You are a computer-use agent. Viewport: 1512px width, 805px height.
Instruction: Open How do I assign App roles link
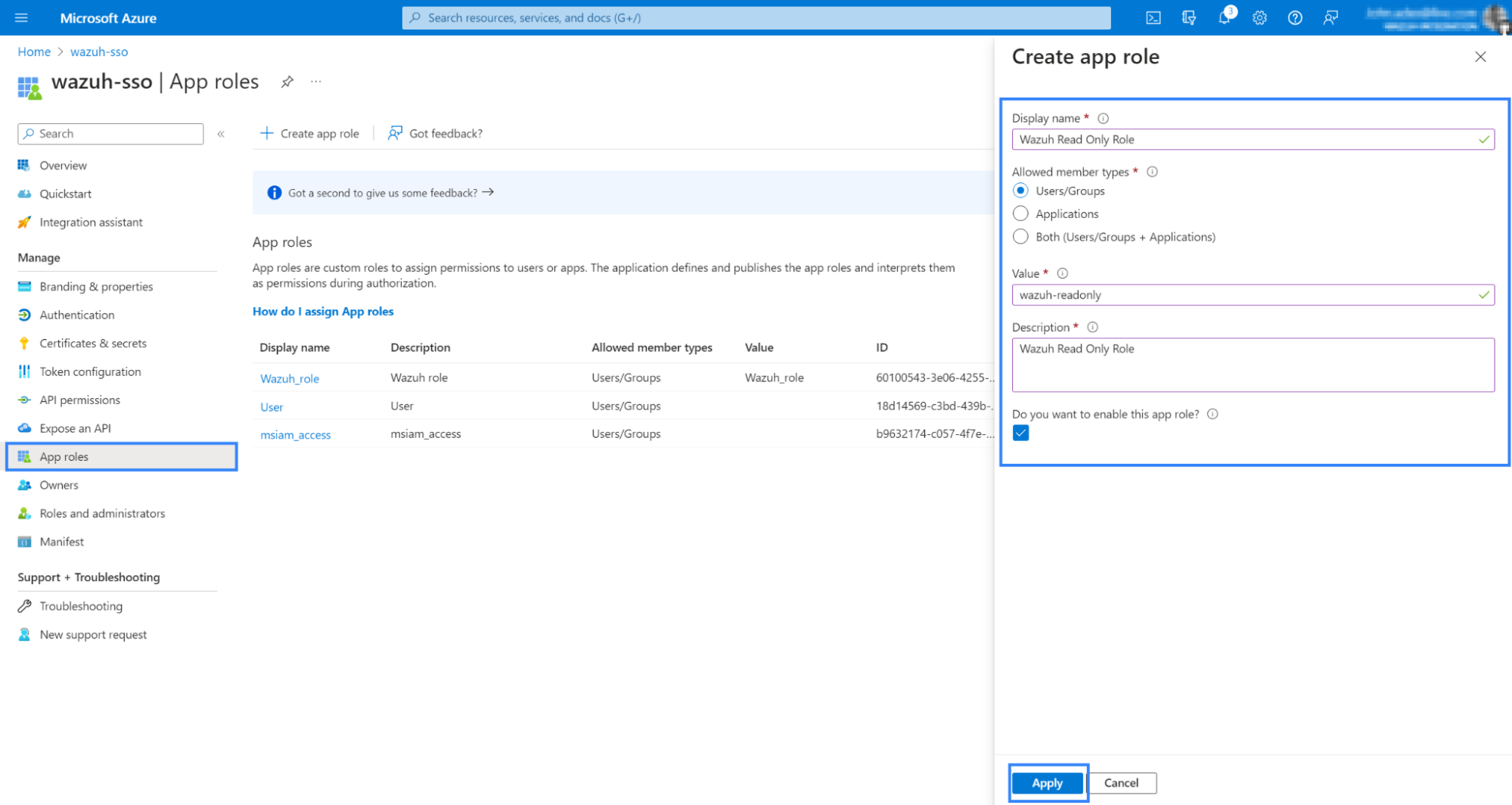(x=323, y=312)
